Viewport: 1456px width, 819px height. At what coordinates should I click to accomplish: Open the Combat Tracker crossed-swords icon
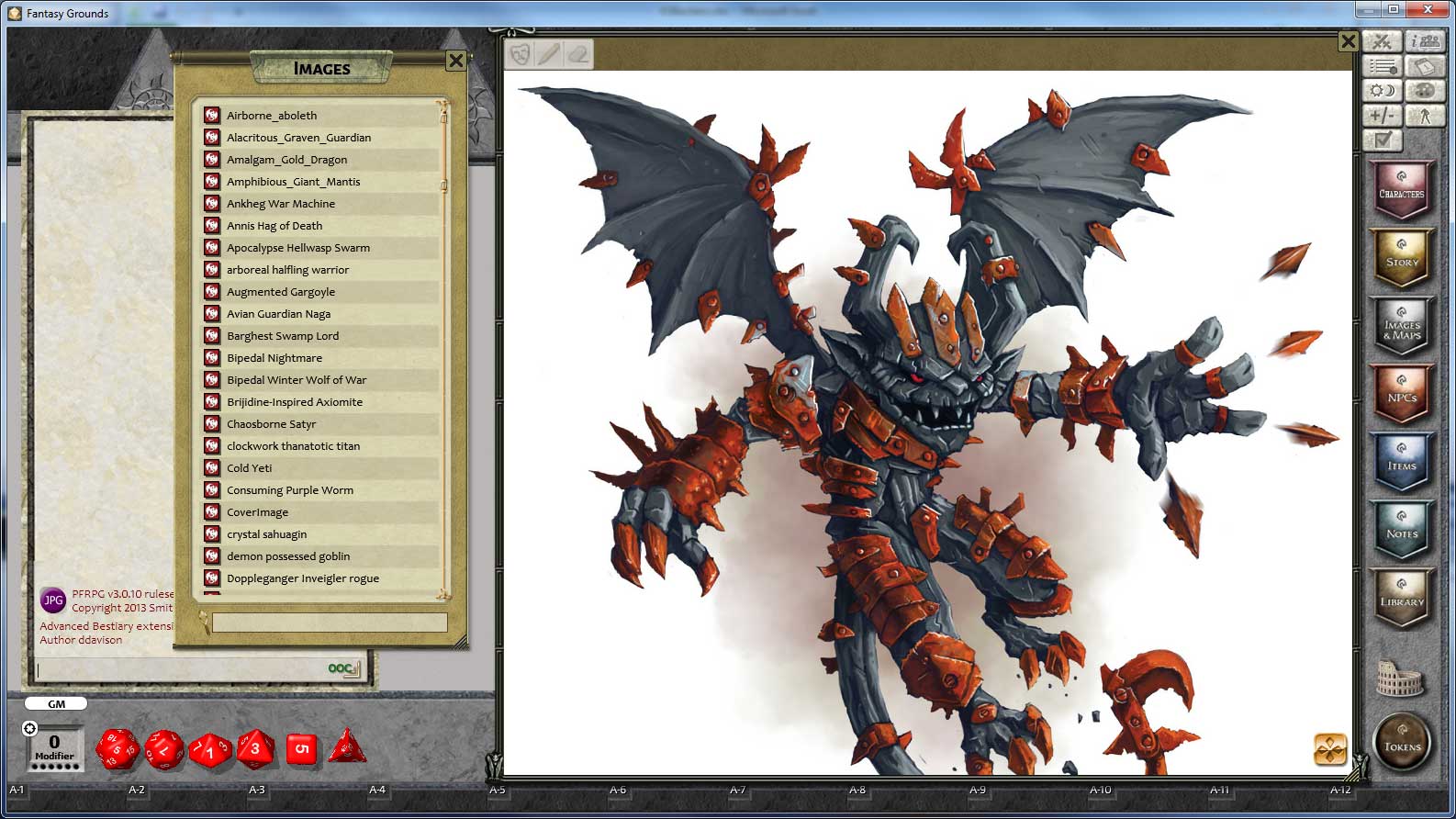1382,41
